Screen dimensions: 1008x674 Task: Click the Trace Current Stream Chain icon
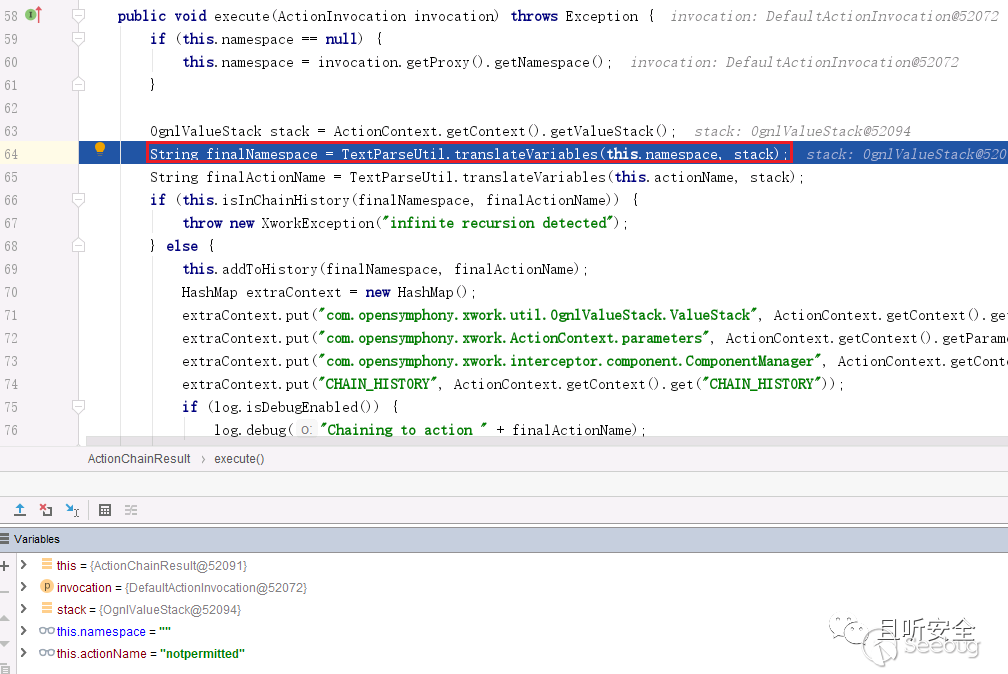tap(131, 510)
